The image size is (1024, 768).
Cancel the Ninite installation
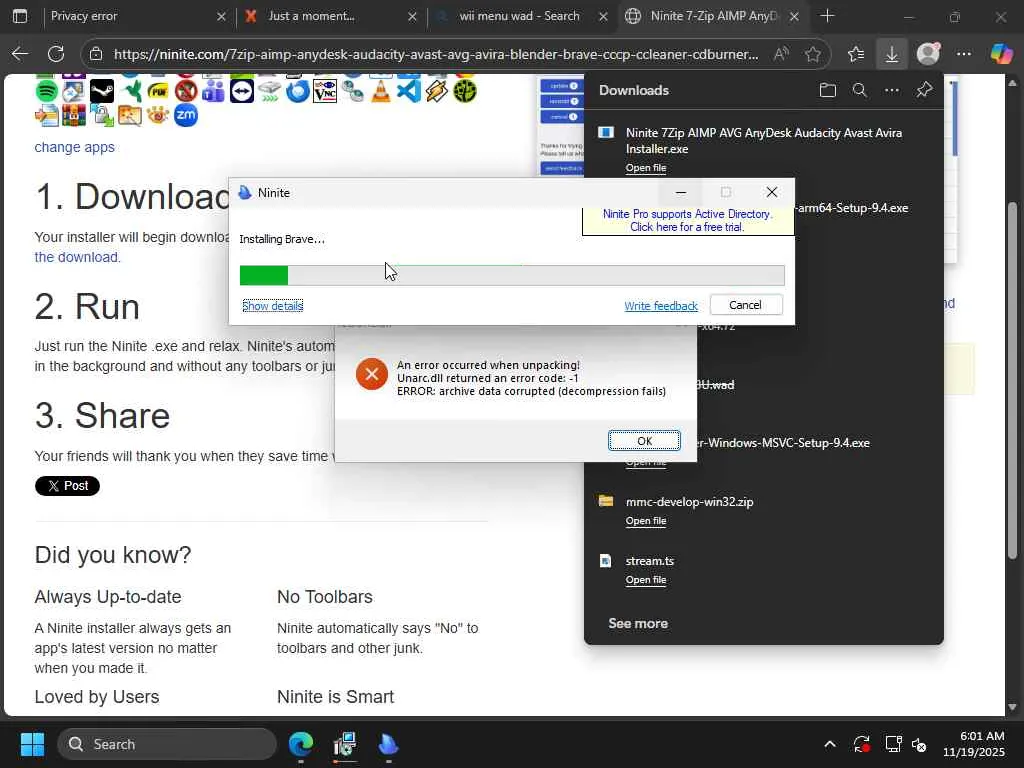(746, 305)
